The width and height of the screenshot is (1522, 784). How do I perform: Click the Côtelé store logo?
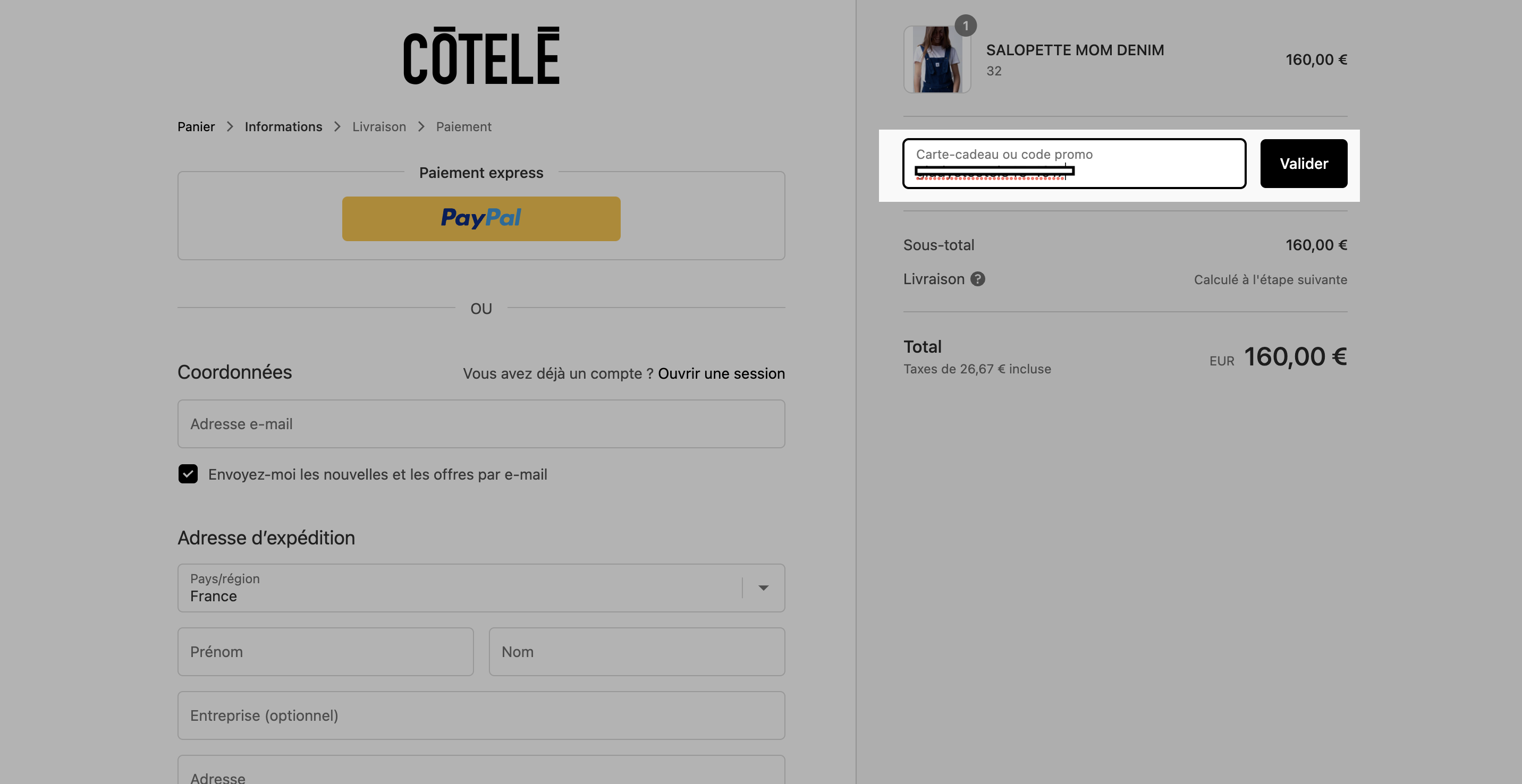coord(481,55)
